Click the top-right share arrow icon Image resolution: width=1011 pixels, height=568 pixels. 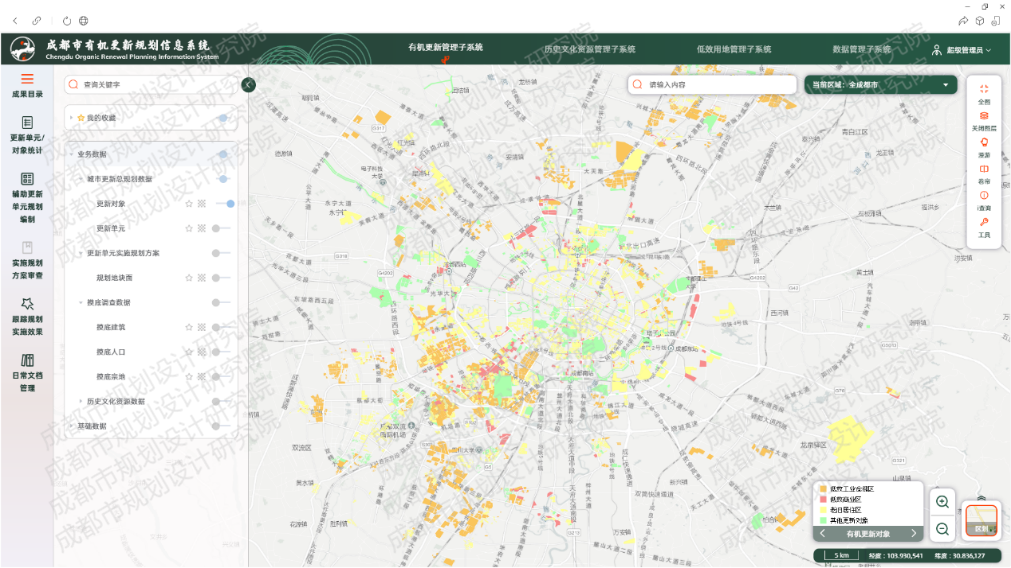pyautogui.click(x=963, y=21)
